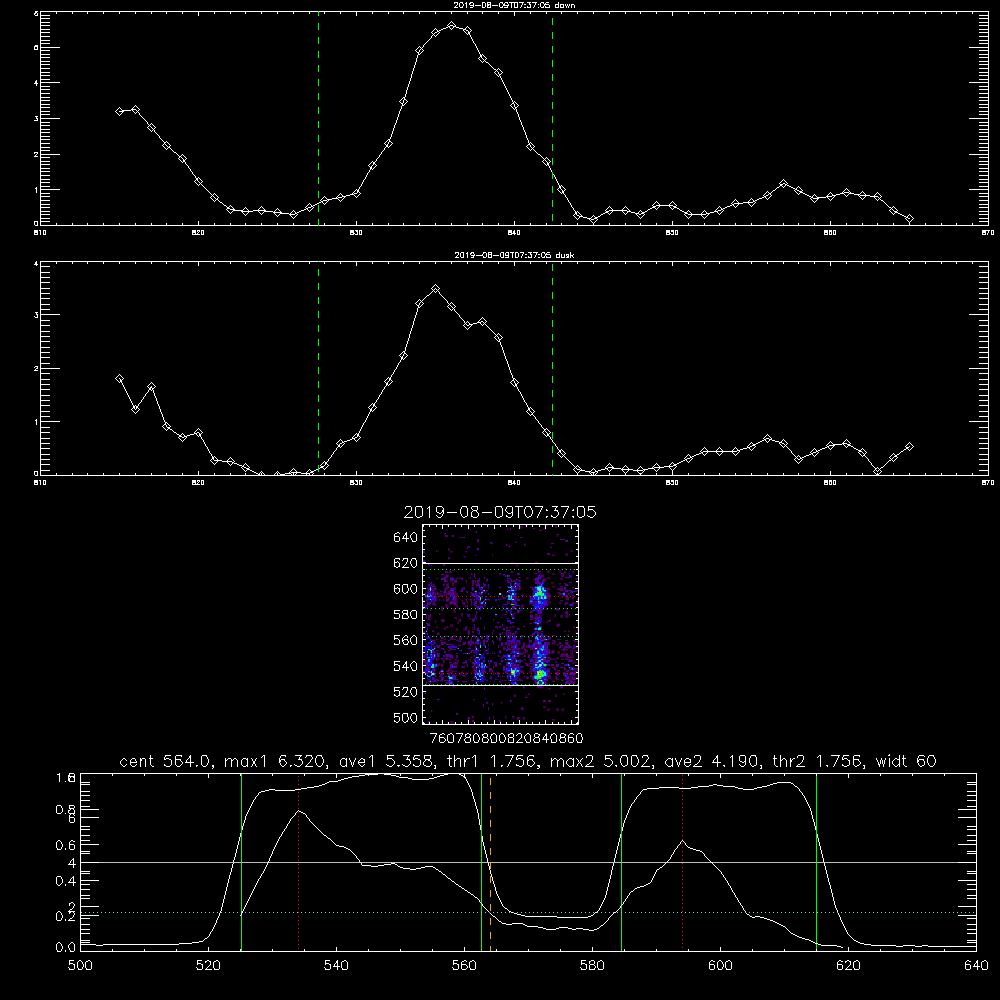Click dusk plot x-axis label '830'
The height and width of the screenshot is (1000, 1000).
pyautogui.click(x=356, y=483)
